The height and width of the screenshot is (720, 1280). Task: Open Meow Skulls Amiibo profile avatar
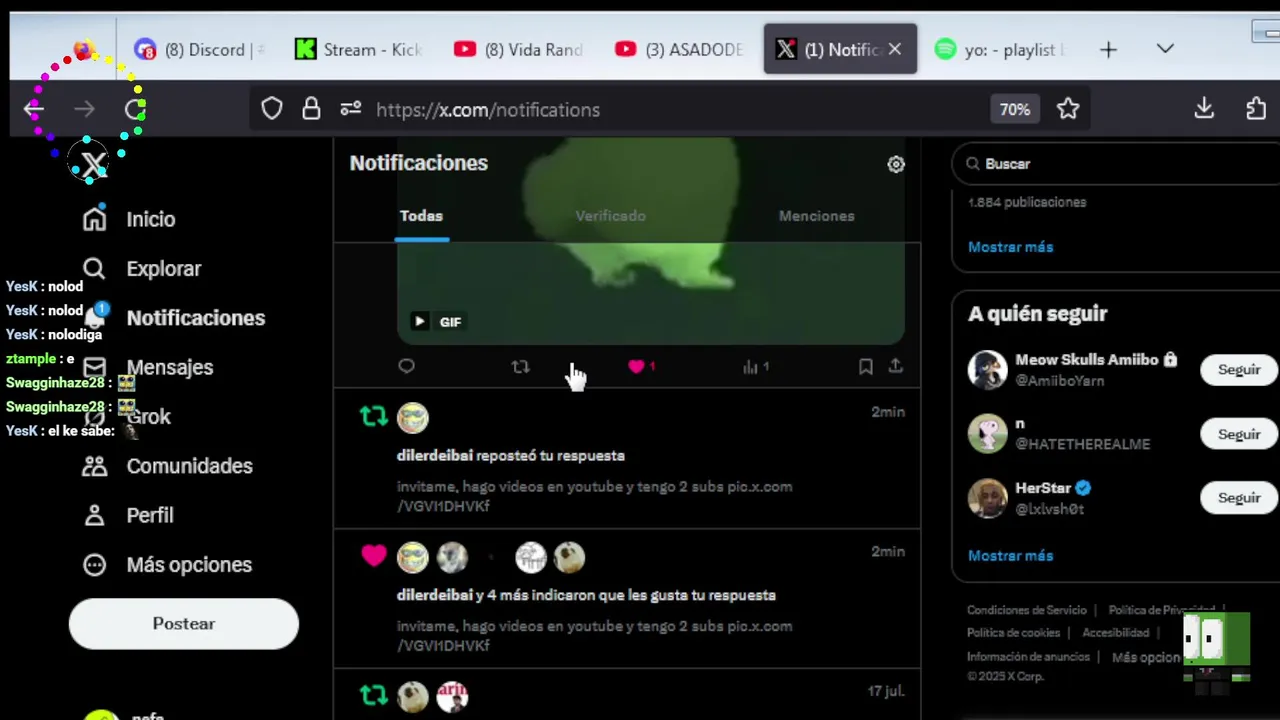point(987,370)
